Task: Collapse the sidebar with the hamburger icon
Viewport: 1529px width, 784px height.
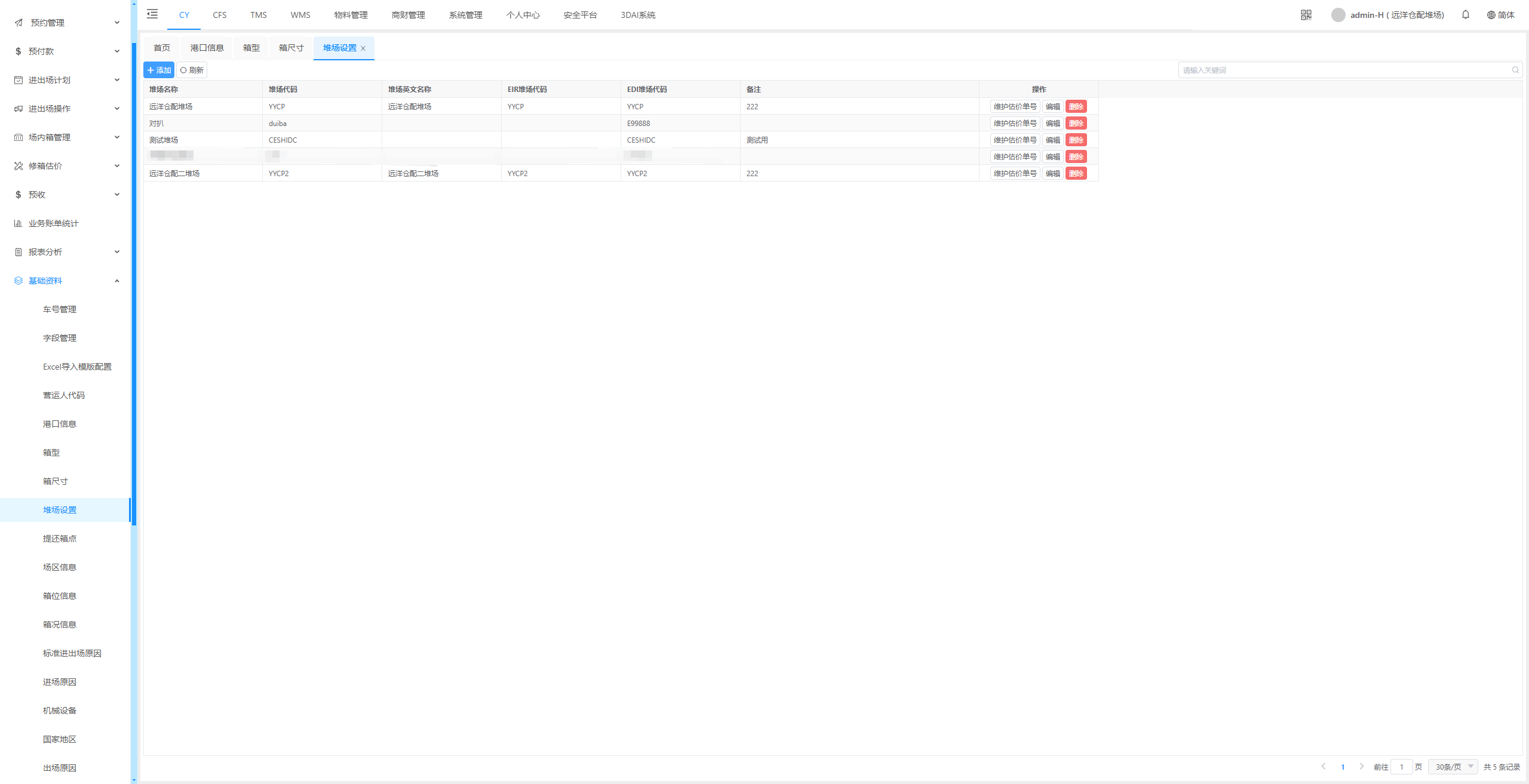Action: click(152, 14)
